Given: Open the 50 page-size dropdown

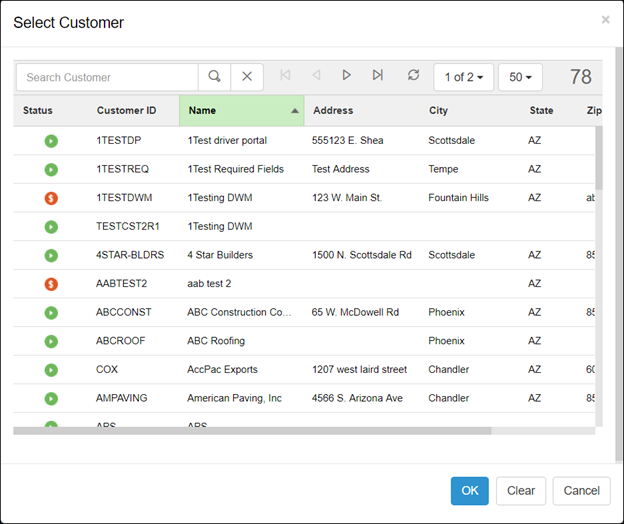Looking at the screenshot, I should pos(519,77).
